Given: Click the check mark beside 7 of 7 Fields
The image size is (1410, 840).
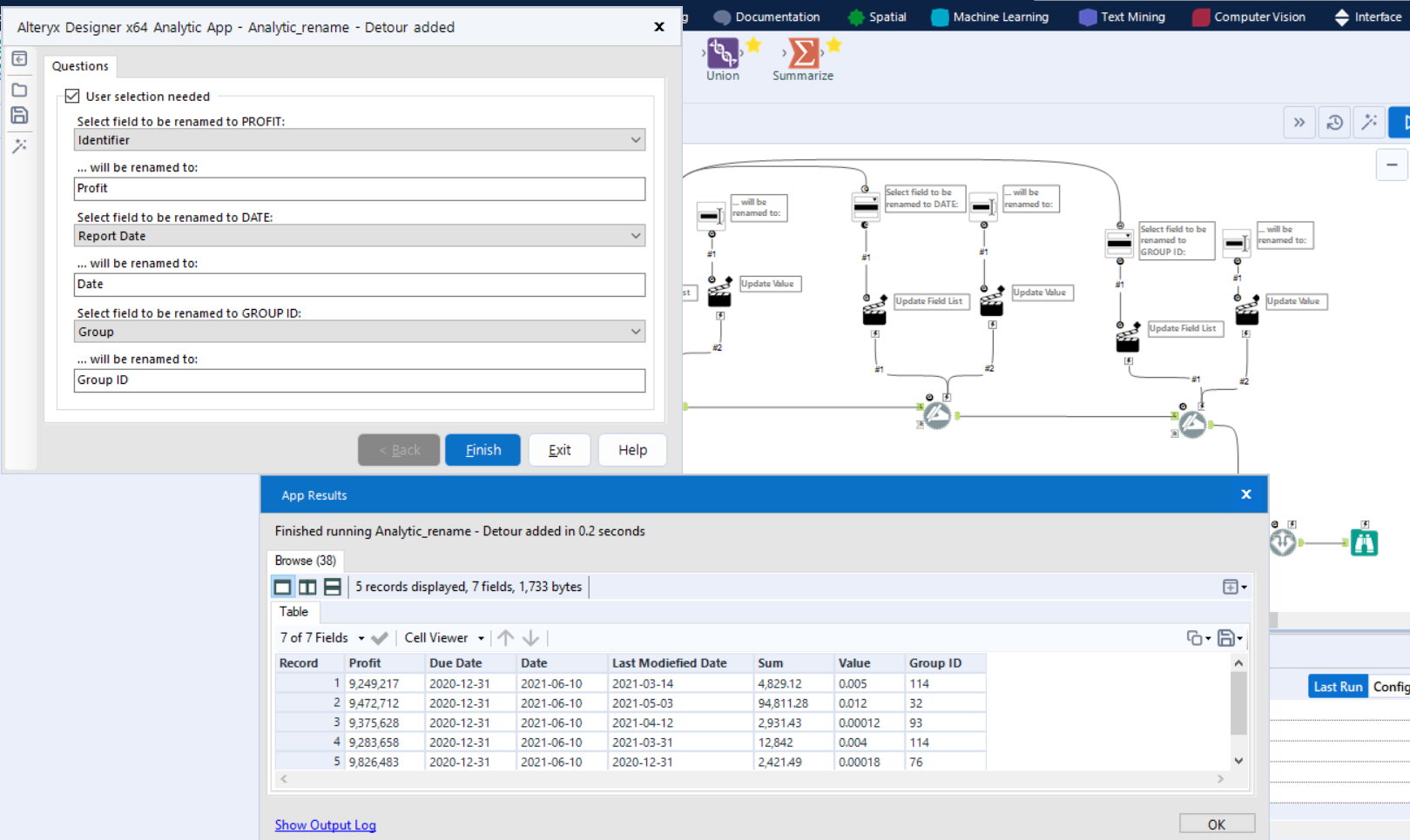Looking at the screenshot, I should tap(380, 638).
